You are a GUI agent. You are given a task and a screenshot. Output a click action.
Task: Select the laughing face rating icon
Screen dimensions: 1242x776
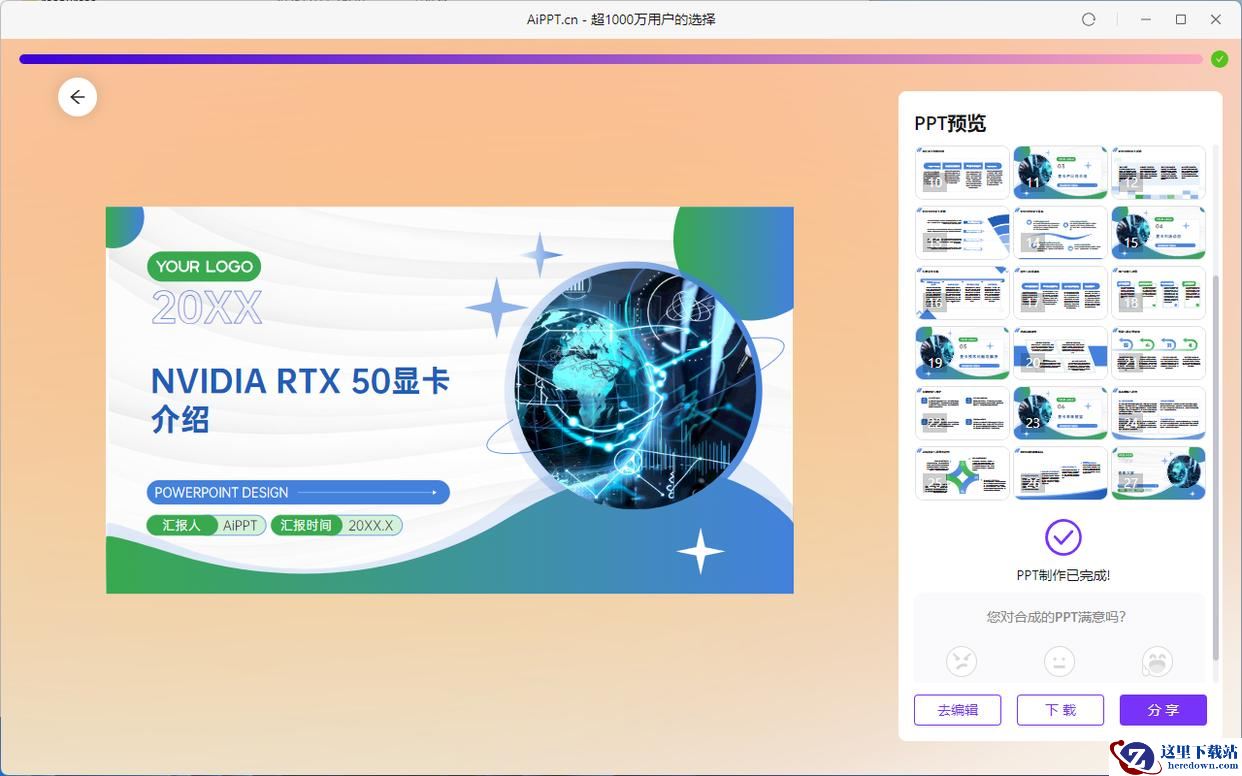1157,661
